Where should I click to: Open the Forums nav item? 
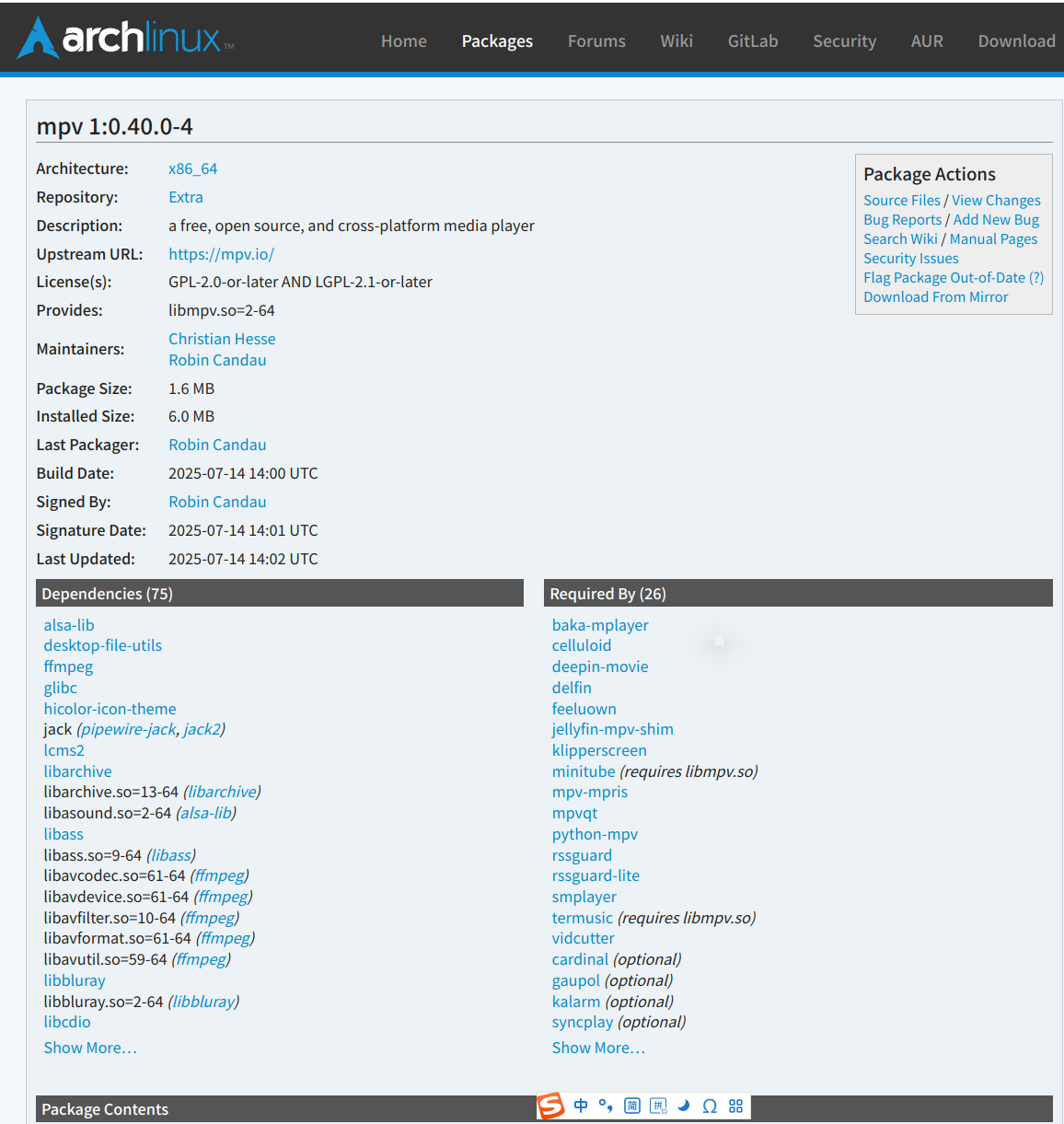coord(596,41)
